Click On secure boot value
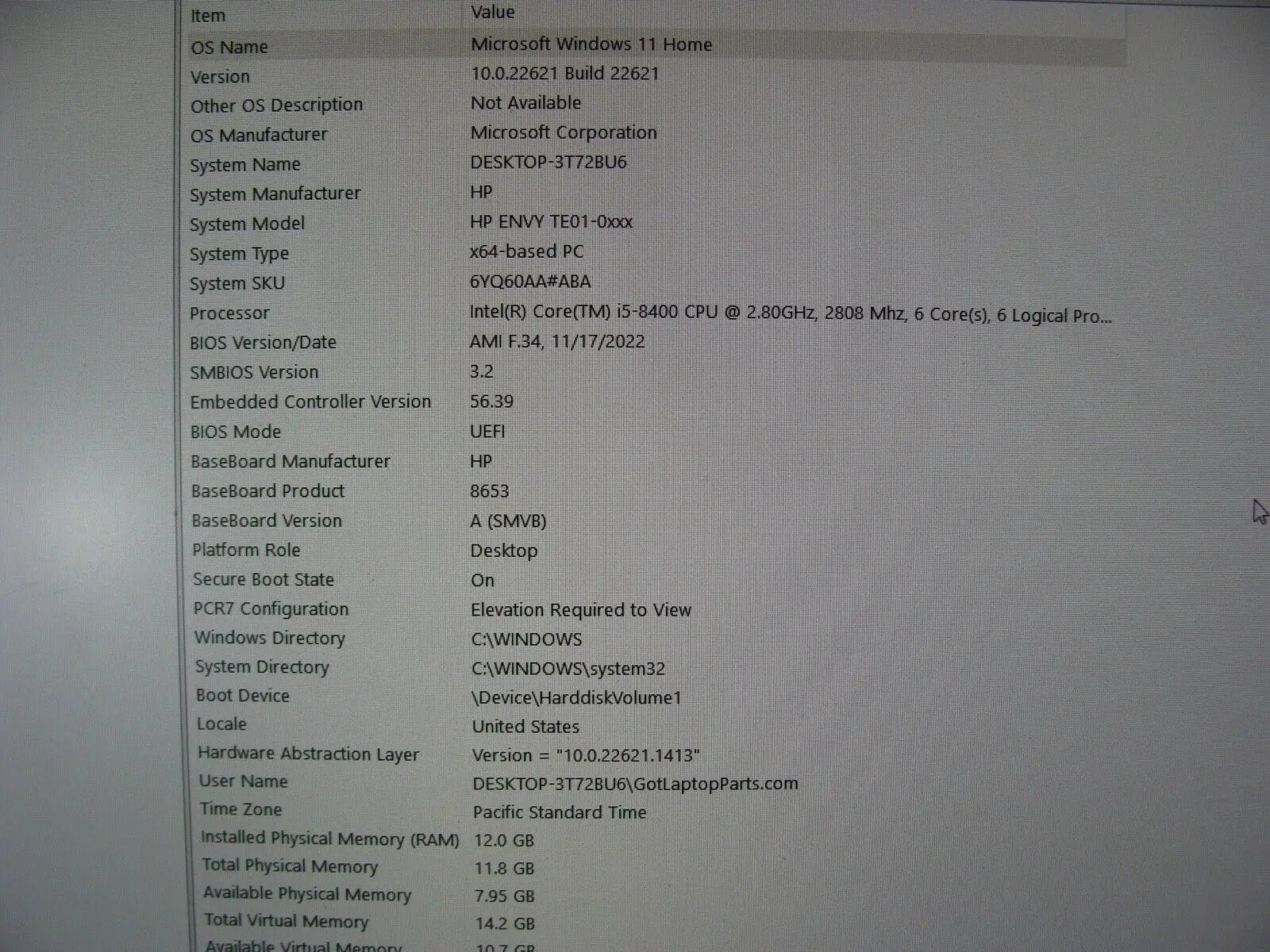The image size is (1270, 952). click(483, 581)
